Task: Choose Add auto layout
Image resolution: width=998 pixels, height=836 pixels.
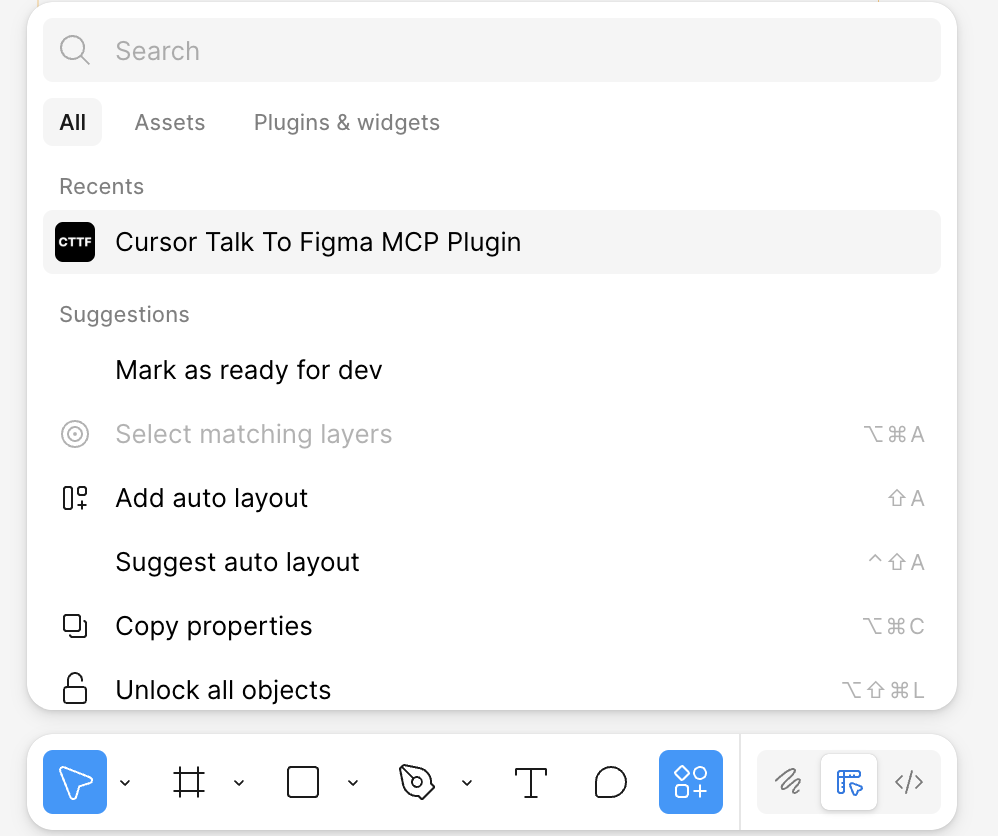Action: point(492,498)
